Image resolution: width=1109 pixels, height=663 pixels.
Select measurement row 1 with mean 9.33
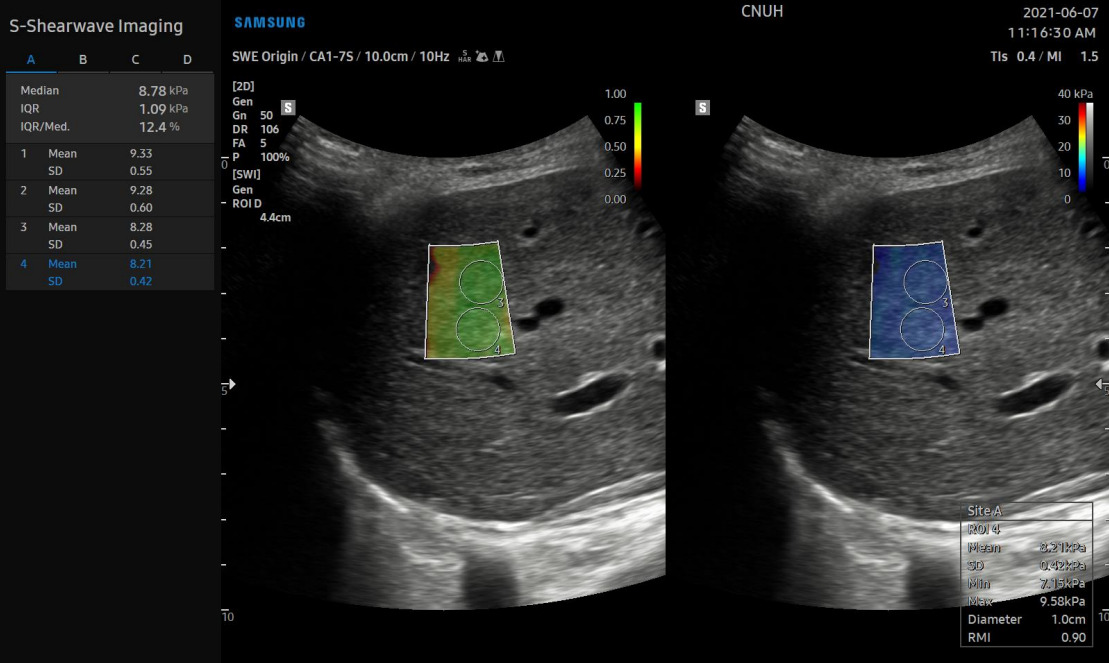coord(109,162)
